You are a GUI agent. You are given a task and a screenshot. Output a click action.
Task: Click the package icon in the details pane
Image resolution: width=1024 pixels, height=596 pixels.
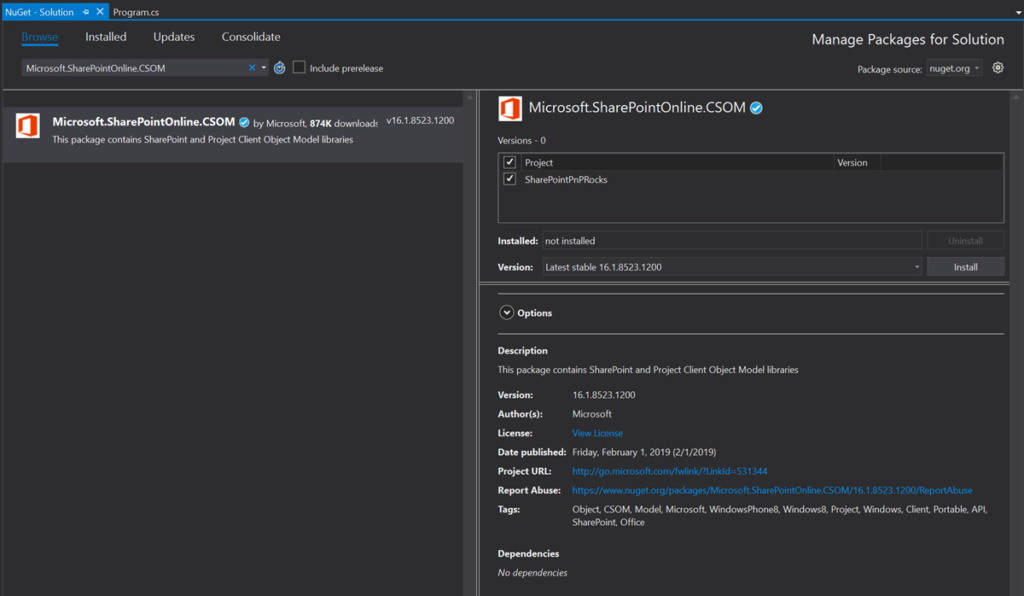coord(510,108)
